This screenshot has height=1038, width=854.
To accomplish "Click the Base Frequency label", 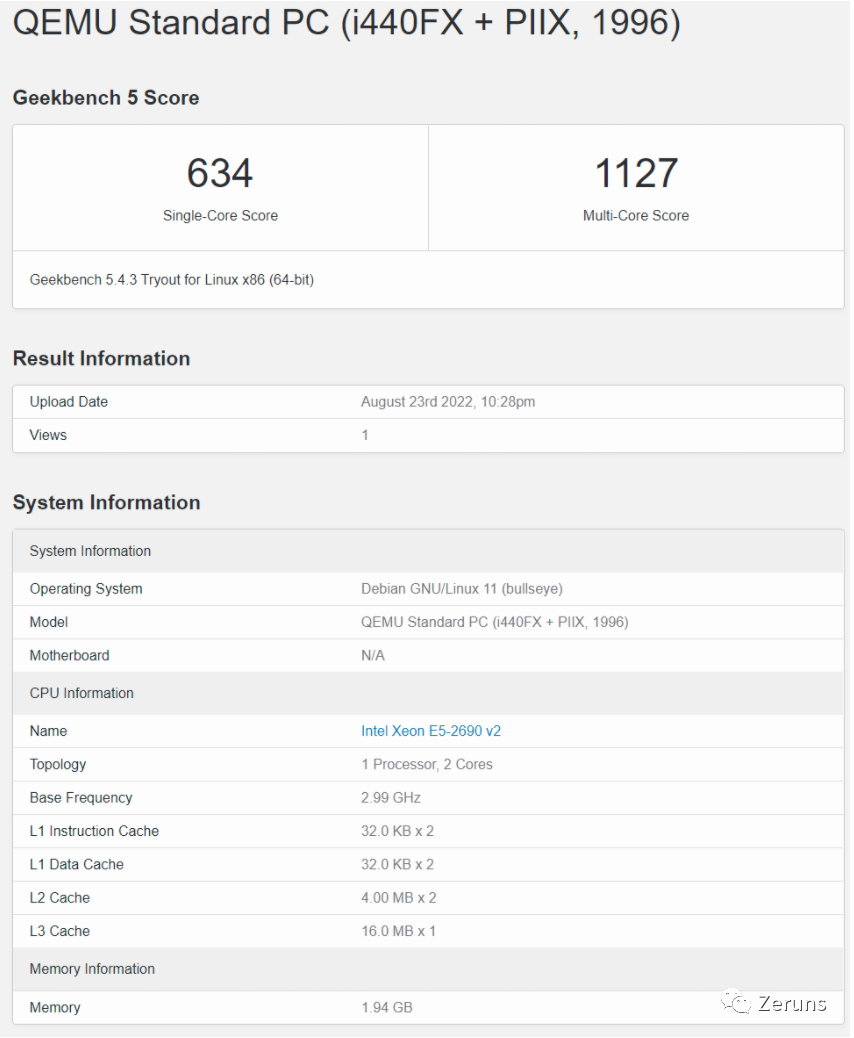I will pos(81,798).
